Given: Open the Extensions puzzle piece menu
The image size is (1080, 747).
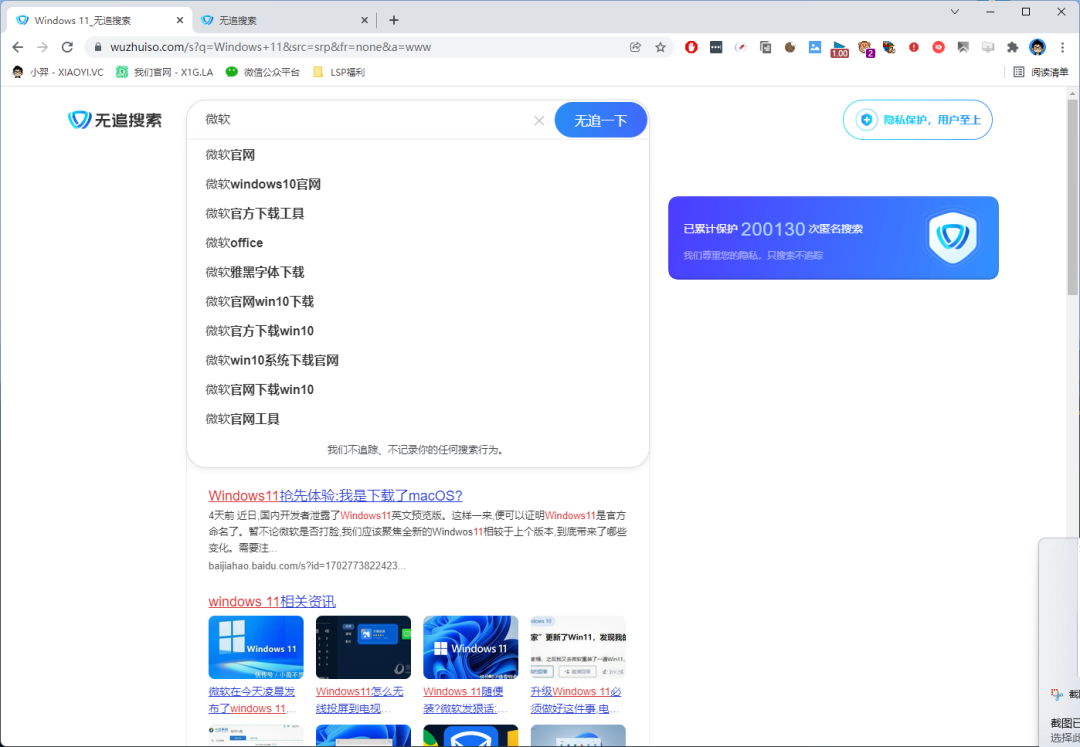Looking at the screenshot, I should 1012,47.
